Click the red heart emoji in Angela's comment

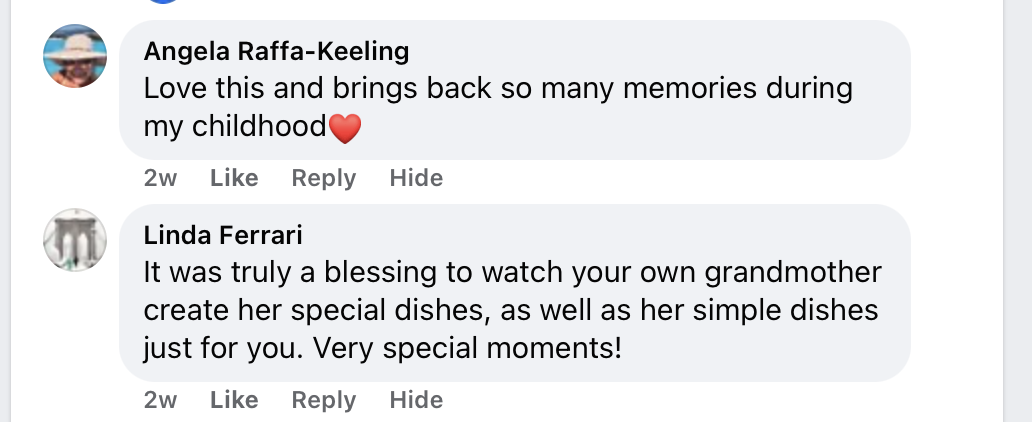coord(345,128)
